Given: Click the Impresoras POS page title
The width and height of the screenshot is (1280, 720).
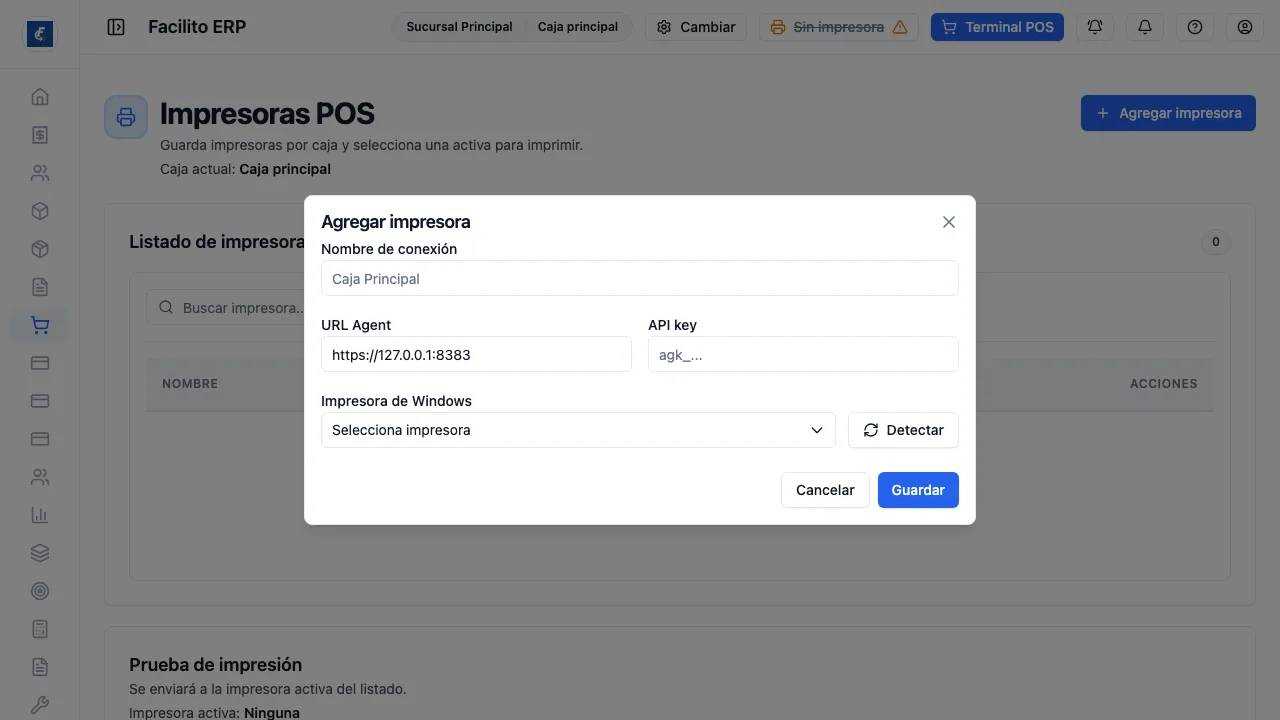Looking at the screenshot, I should click(267, 114).
